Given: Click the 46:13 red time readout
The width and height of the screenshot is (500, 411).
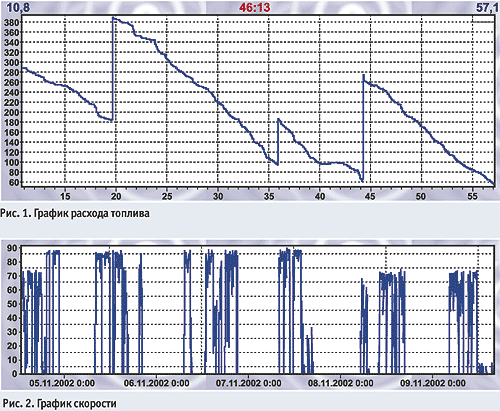Looking at the screenshot, I should click(254, 7).
